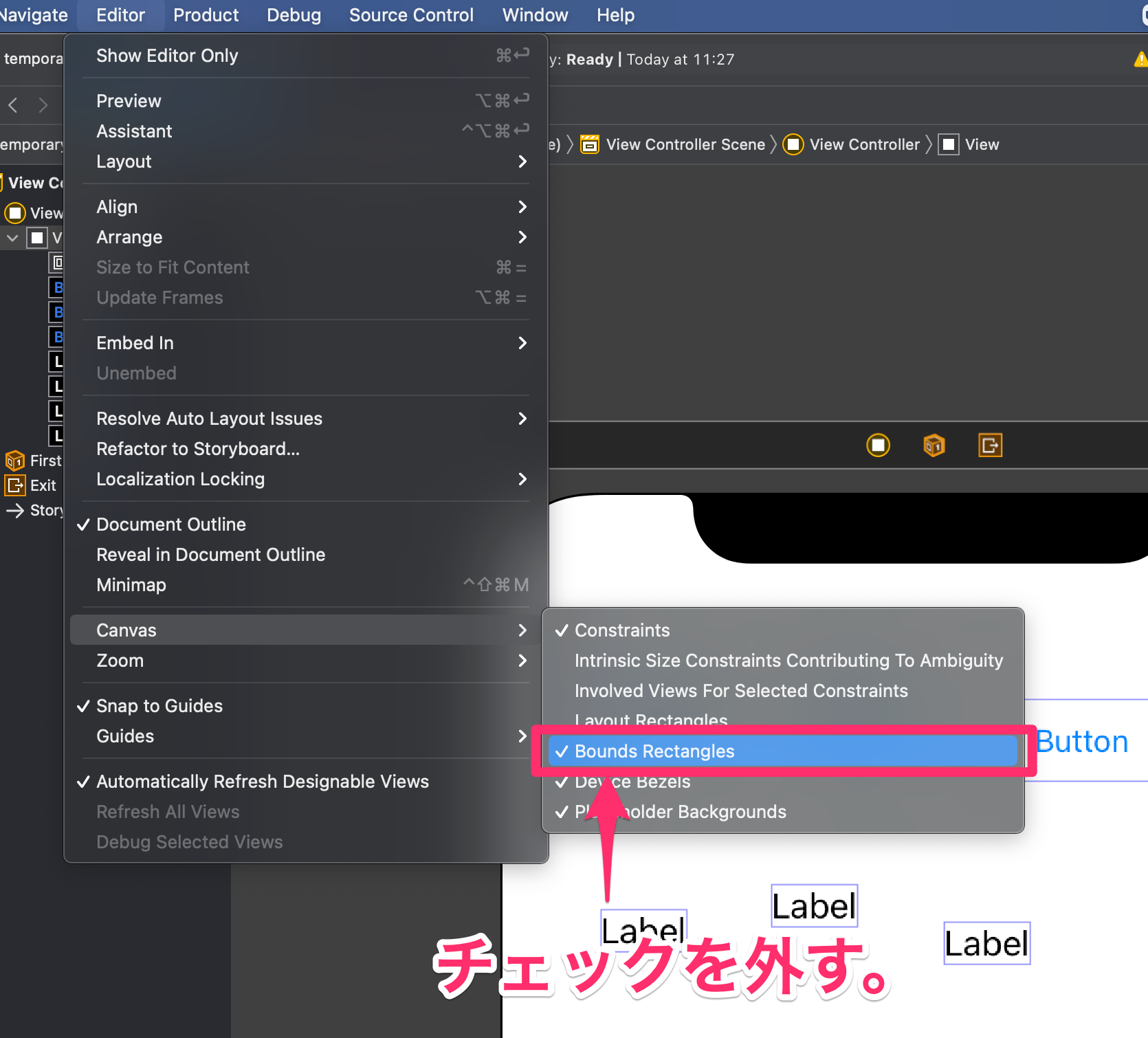Select the First Responder cube icon
This screenshot has height=1038, width=1148.
coord(14,461)
